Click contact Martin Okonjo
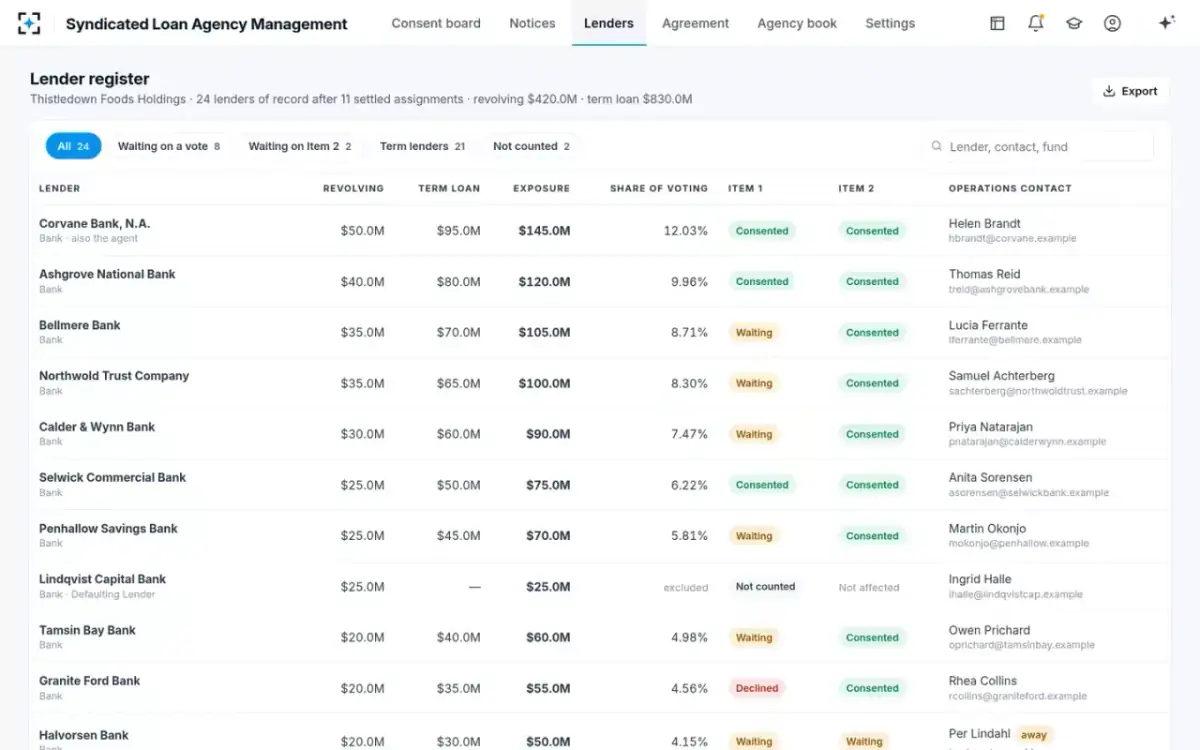 988,529
